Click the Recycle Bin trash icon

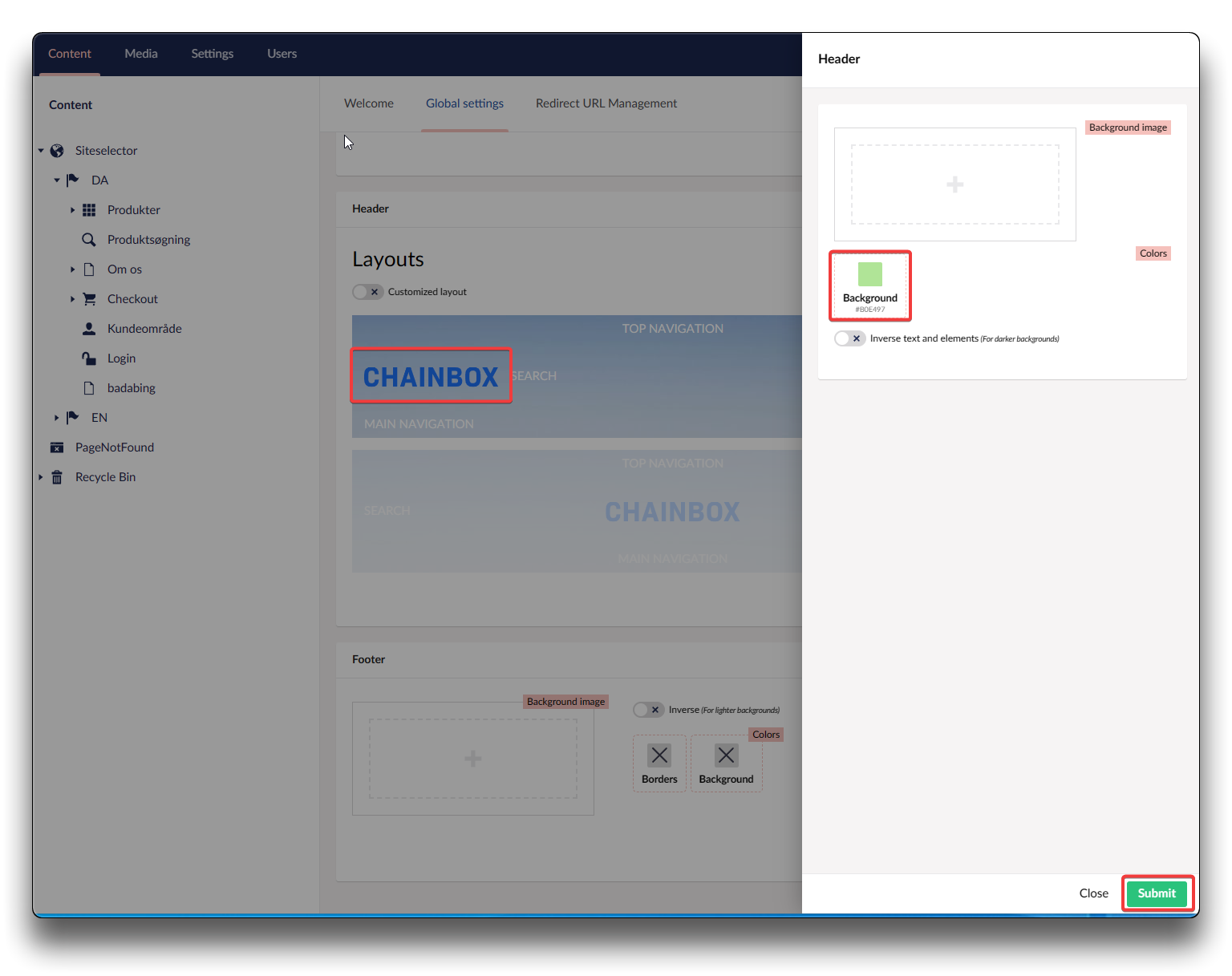click(57, 477)
